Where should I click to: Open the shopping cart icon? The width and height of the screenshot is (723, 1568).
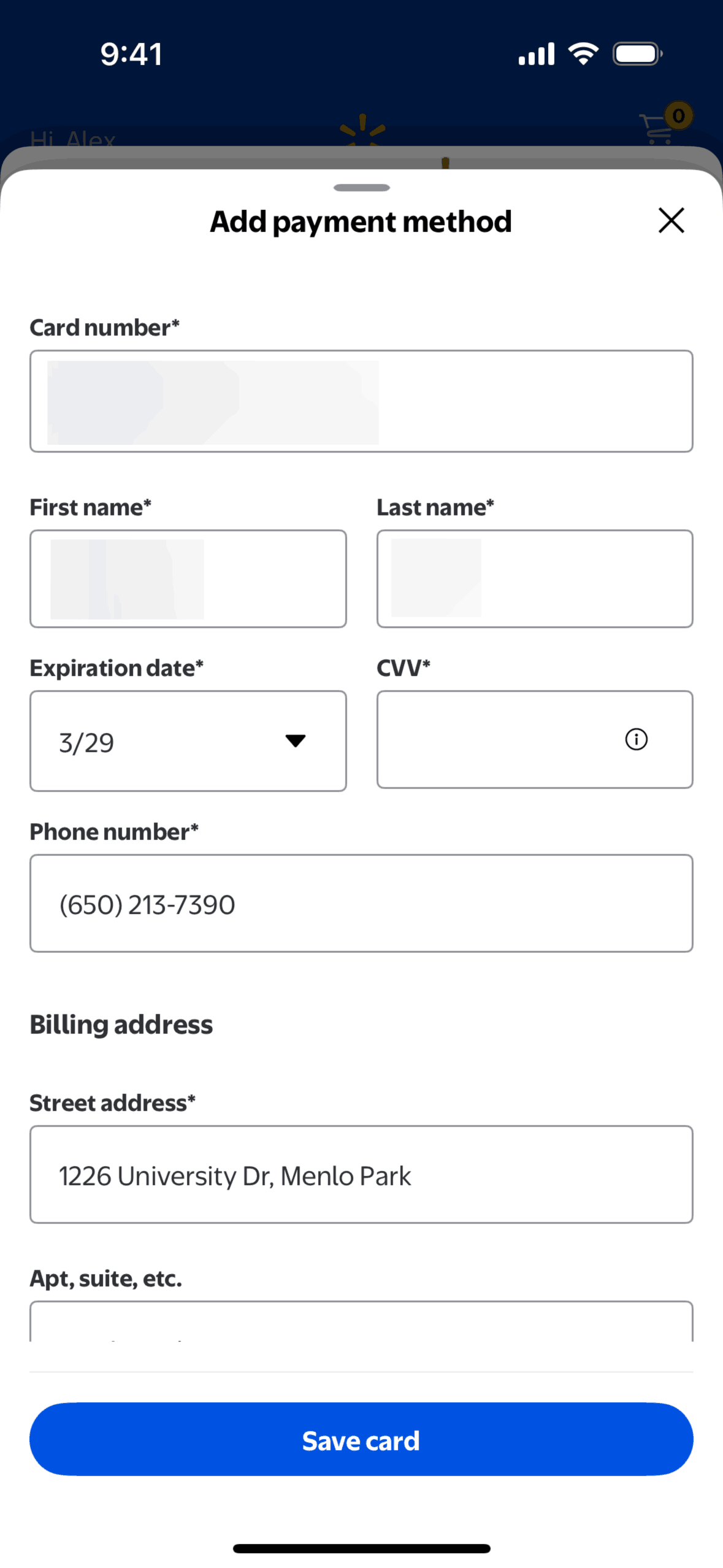point(656,129)
